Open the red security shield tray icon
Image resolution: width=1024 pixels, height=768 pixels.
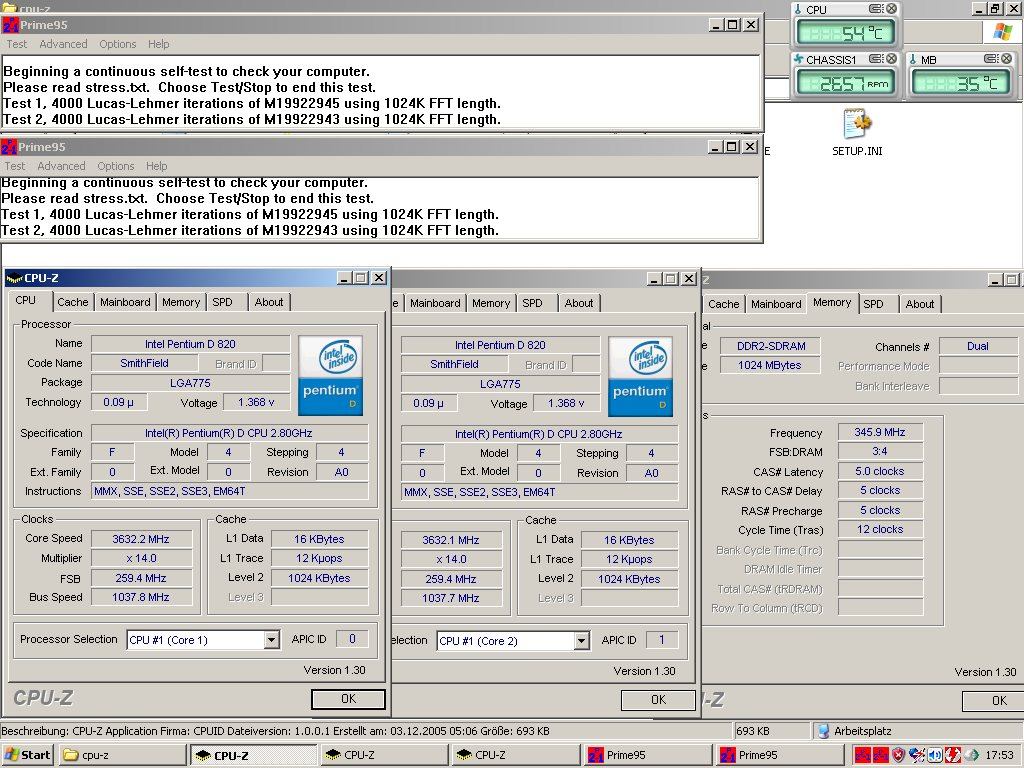click(899, 756)
